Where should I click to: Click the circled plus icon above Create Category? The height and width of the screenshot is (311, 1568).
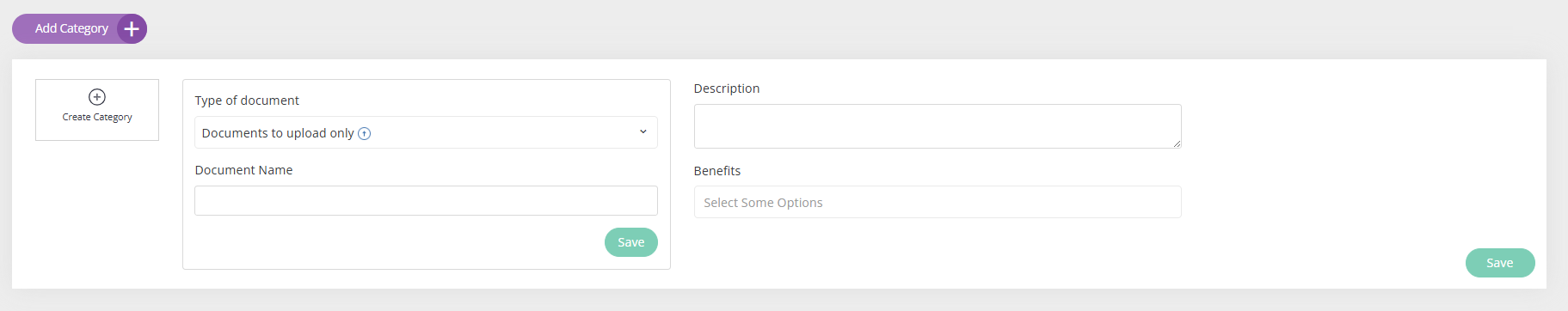coord(97,97)
